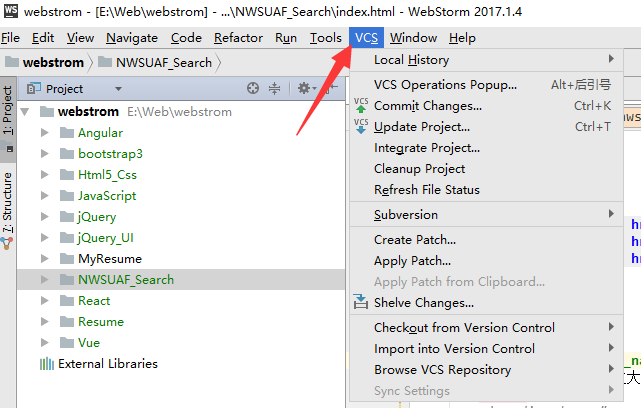This screenshot has height=408, width=641.
Task: Open Import into Version Control submenu
Action: click(486, 348)
